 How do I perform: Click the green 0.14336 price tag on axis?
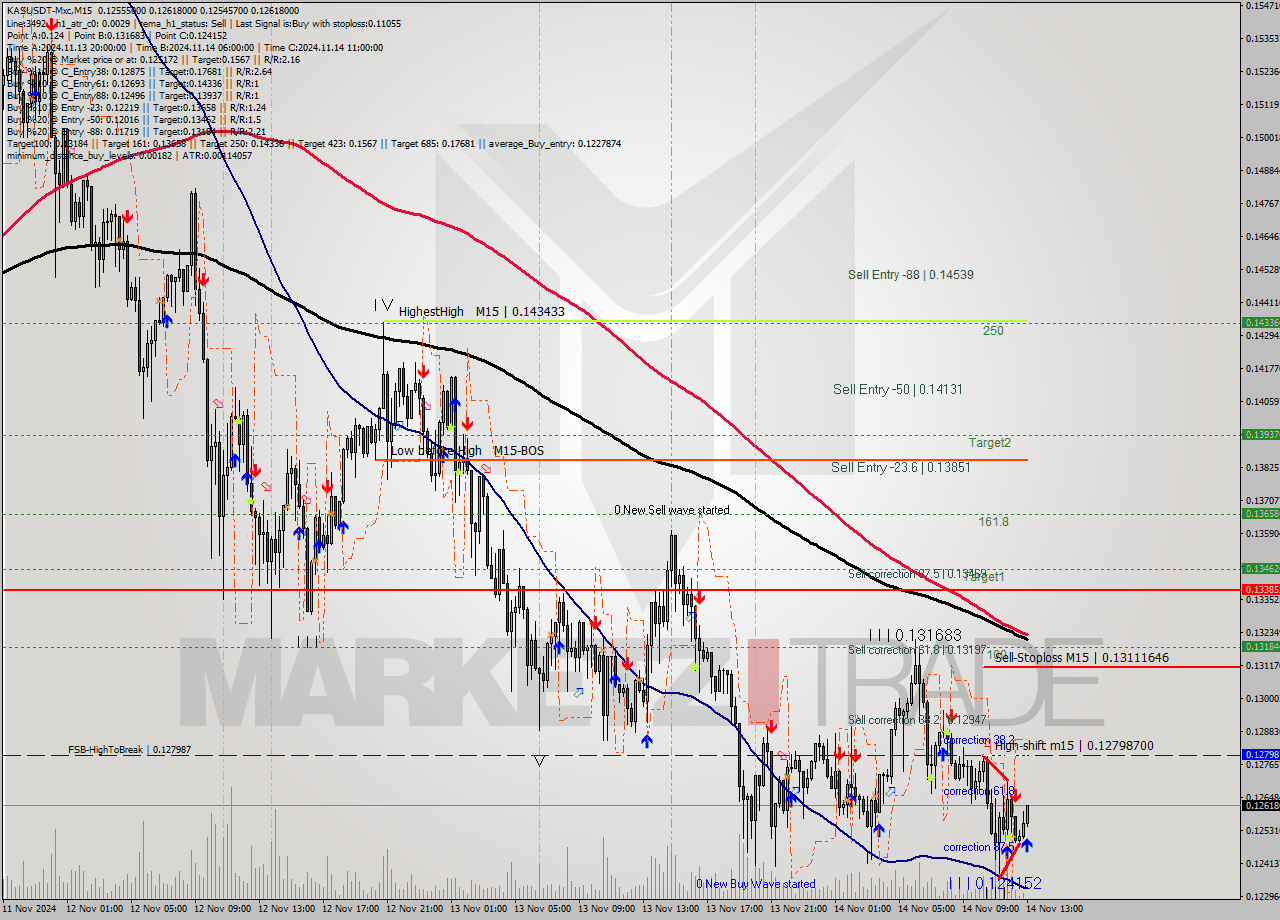1260,322
